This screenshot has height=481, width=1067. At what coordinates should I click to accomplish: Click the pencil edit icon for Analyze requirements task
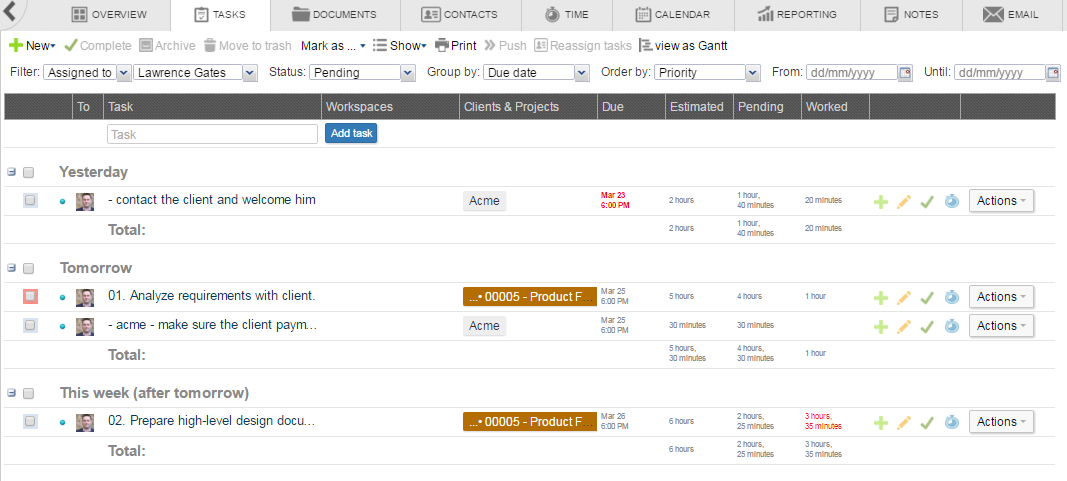(904, 297)
